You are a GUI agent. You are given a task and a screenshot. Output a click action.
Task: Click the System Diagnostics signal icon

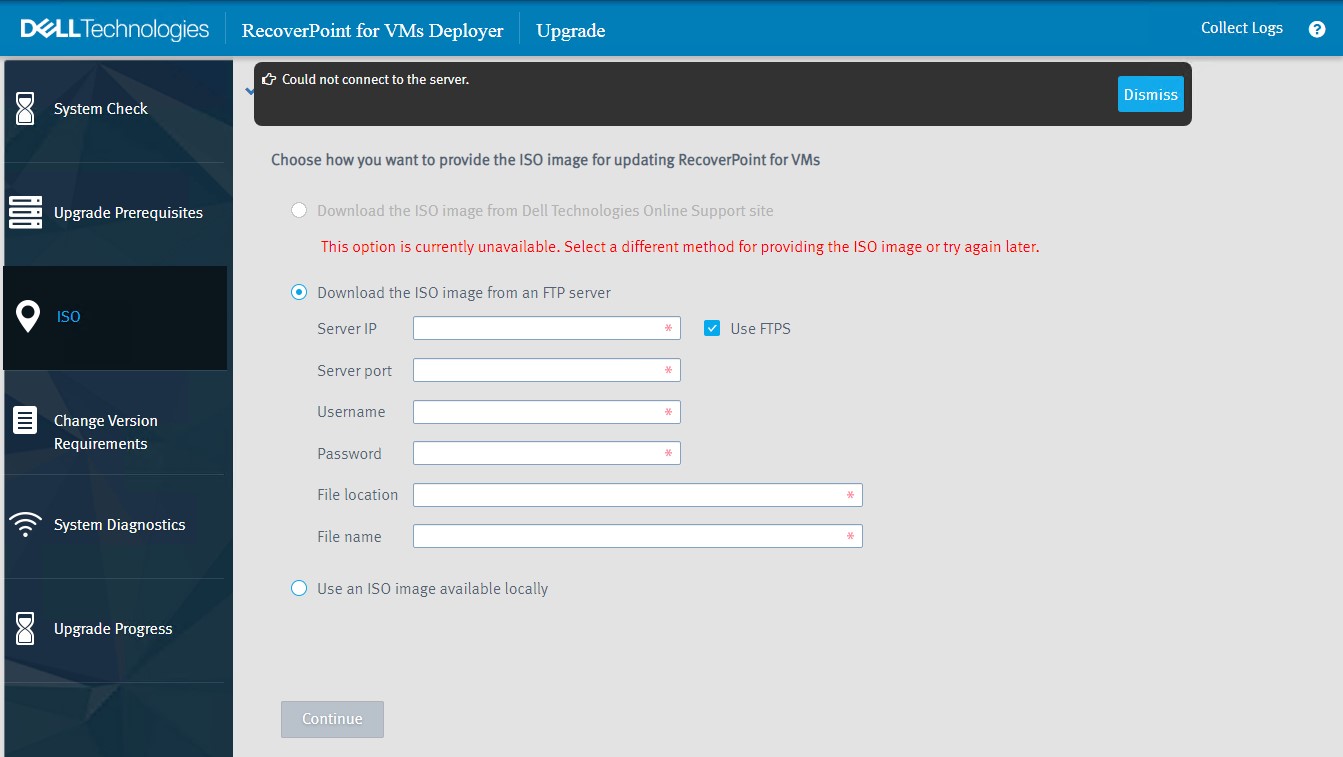26,524
